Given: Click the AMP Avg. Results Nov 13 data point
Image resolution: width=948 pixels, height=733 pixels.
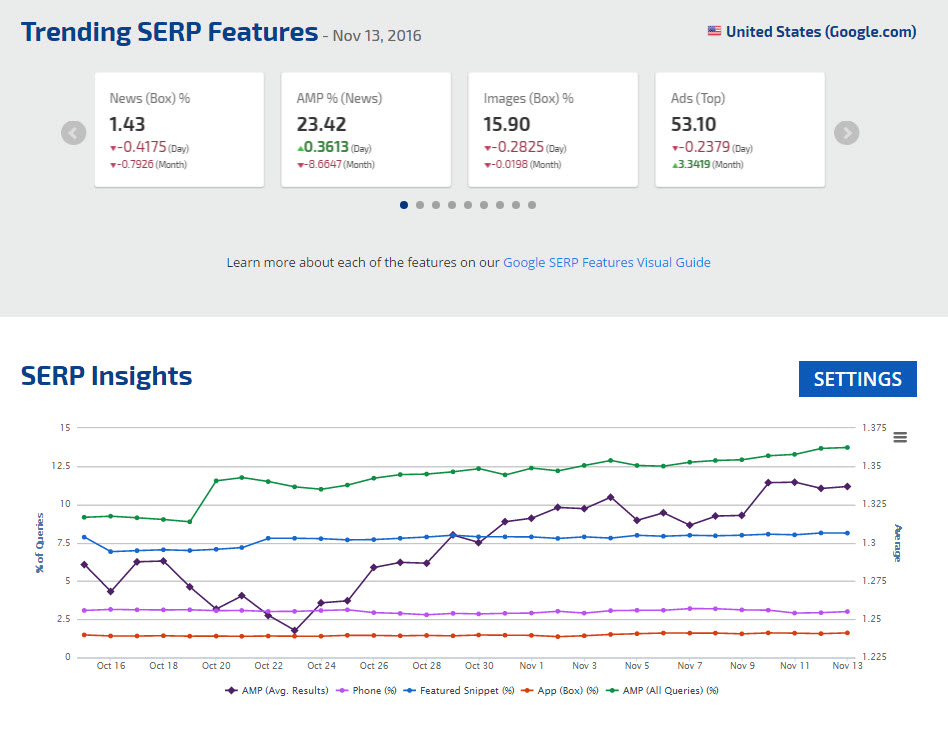Looking at the screenshot, I should 846,487.
